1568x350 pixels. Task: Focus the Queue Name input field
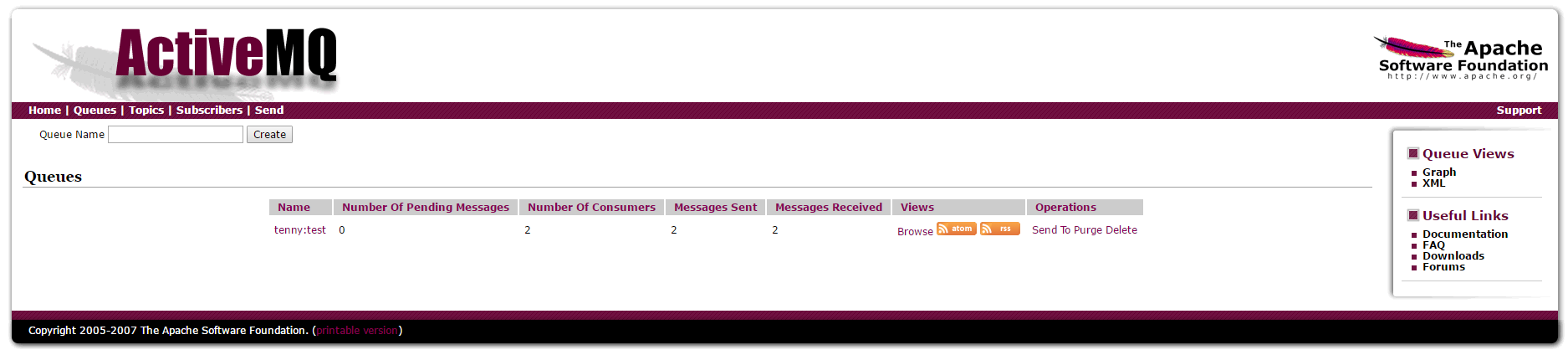pos(176,135)
